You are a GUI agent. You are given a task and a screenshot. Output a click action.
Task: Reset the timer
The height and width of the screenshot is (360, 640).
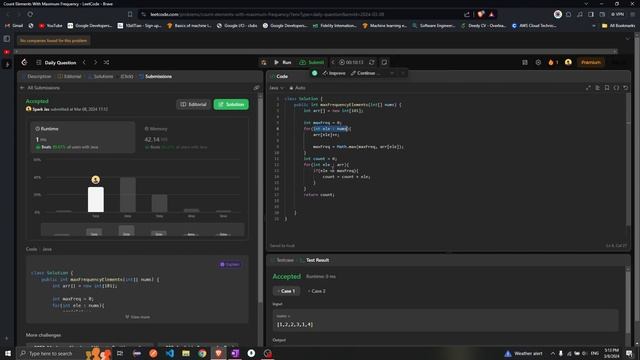(x=371, y=62)
